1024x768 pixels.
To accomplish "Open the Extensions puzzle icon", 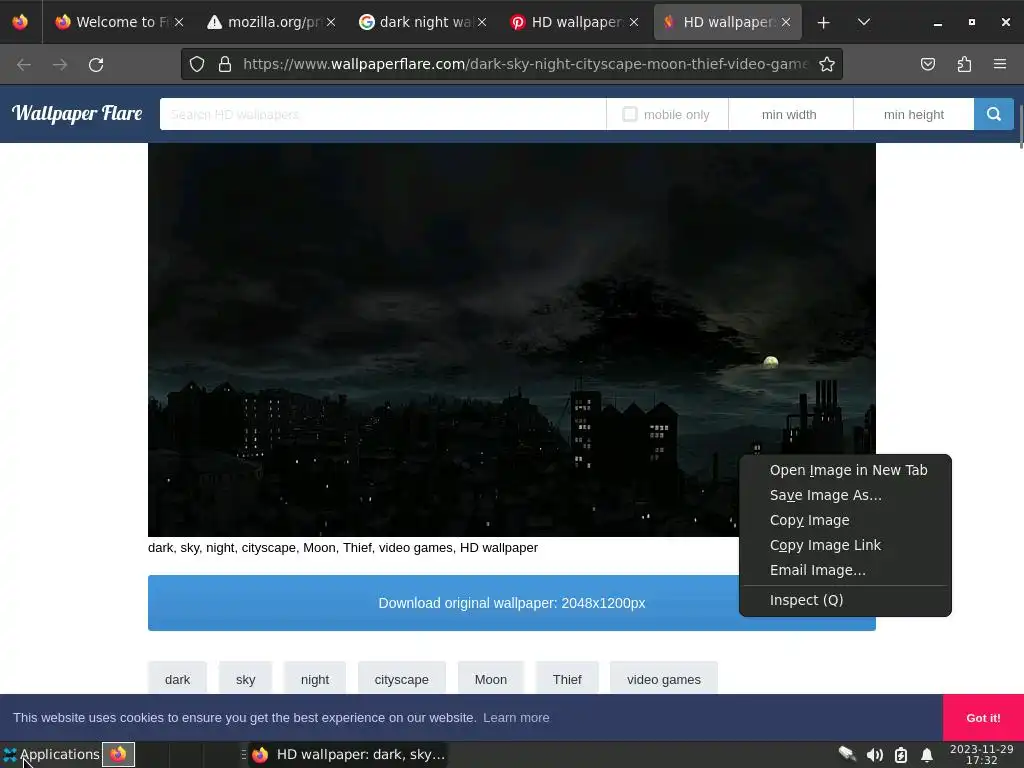I will (964, 64).
